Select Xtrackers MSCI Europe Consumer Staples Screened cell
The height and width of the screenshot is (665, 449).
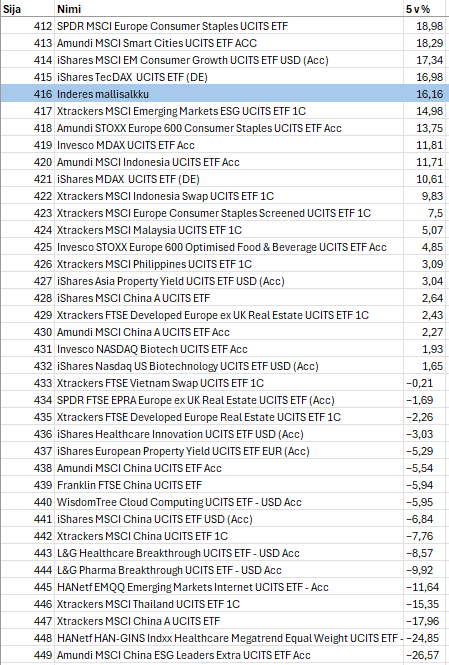click(229, 213)
